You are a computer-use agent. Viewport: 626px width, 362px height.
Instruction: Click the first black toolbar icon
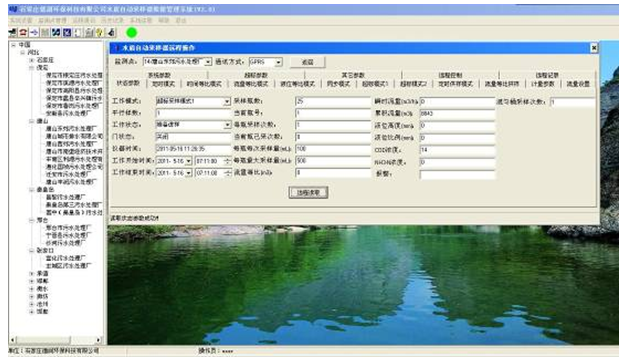tap(13, 33)
